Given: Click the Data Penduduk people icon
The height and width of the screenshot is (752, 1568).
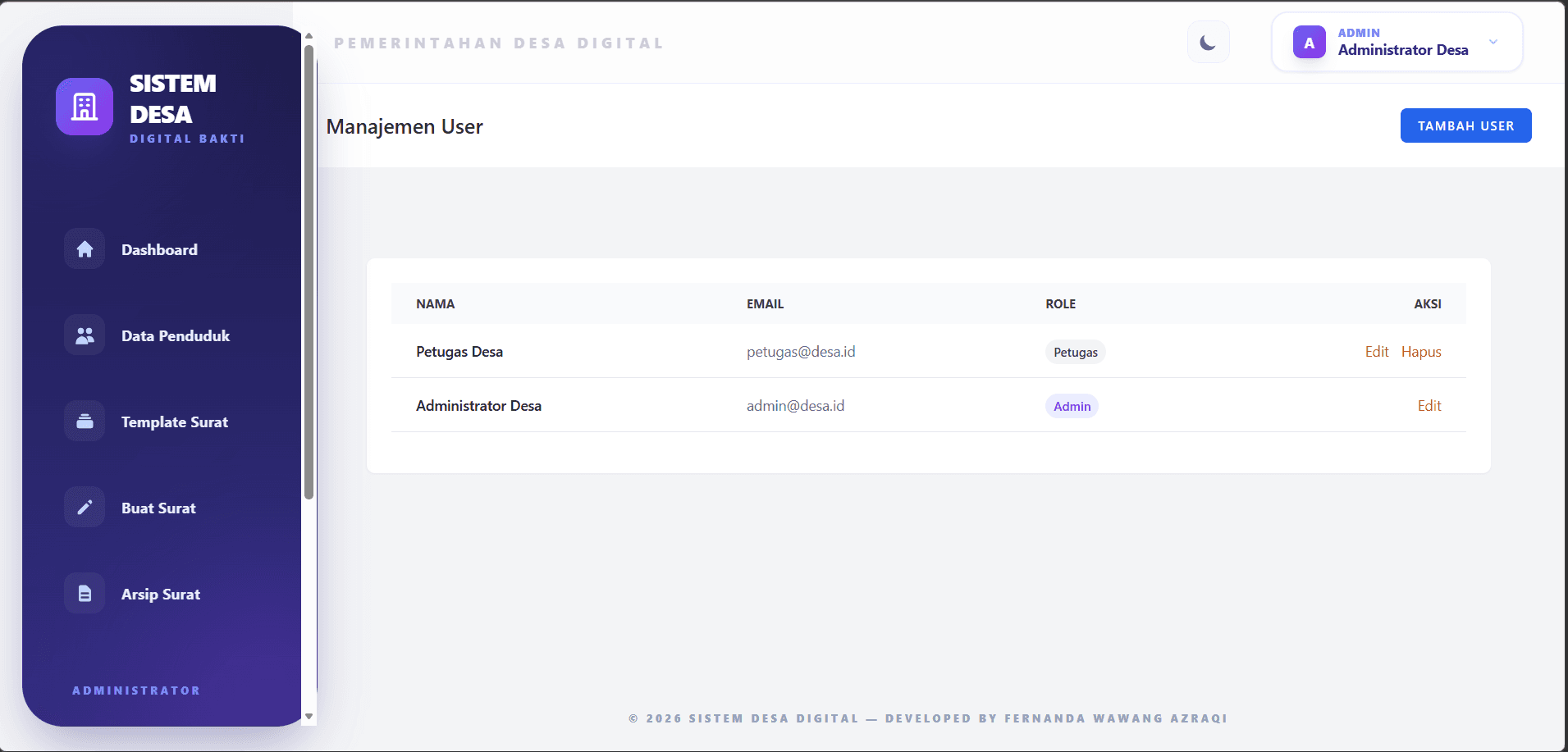Looking at the screenshot, I should [x=85, y=335].
